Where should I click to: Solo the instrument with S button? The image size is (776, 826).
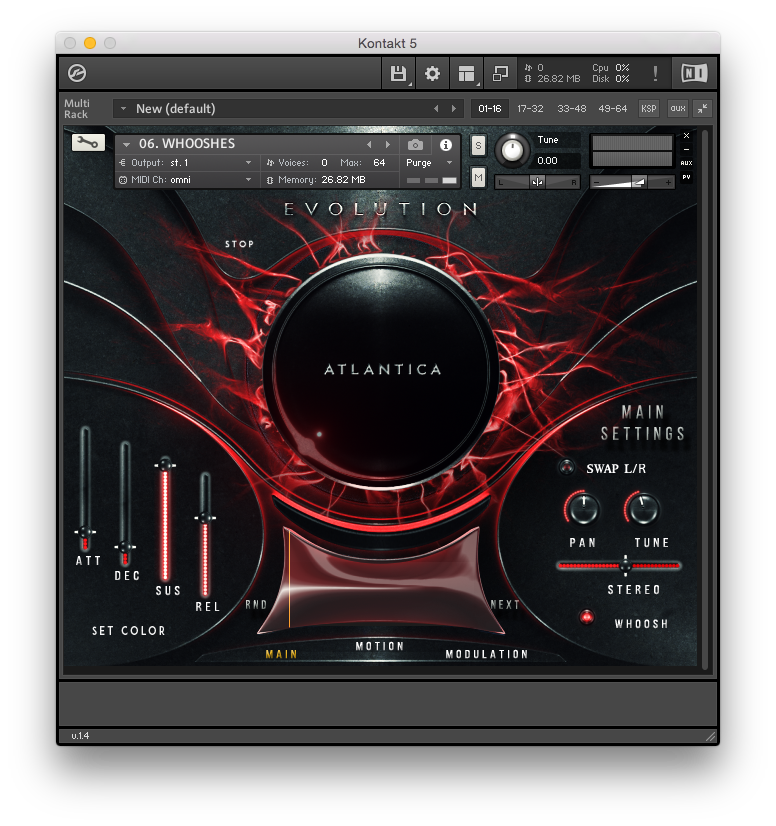pos(478,146)
